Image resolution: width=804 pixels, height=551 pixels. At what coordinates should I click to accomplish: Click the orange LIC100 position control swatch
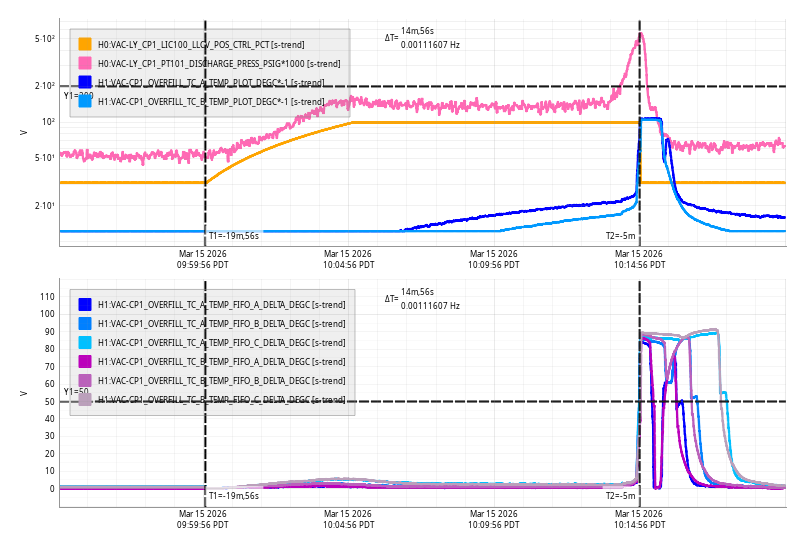point(85,45)
